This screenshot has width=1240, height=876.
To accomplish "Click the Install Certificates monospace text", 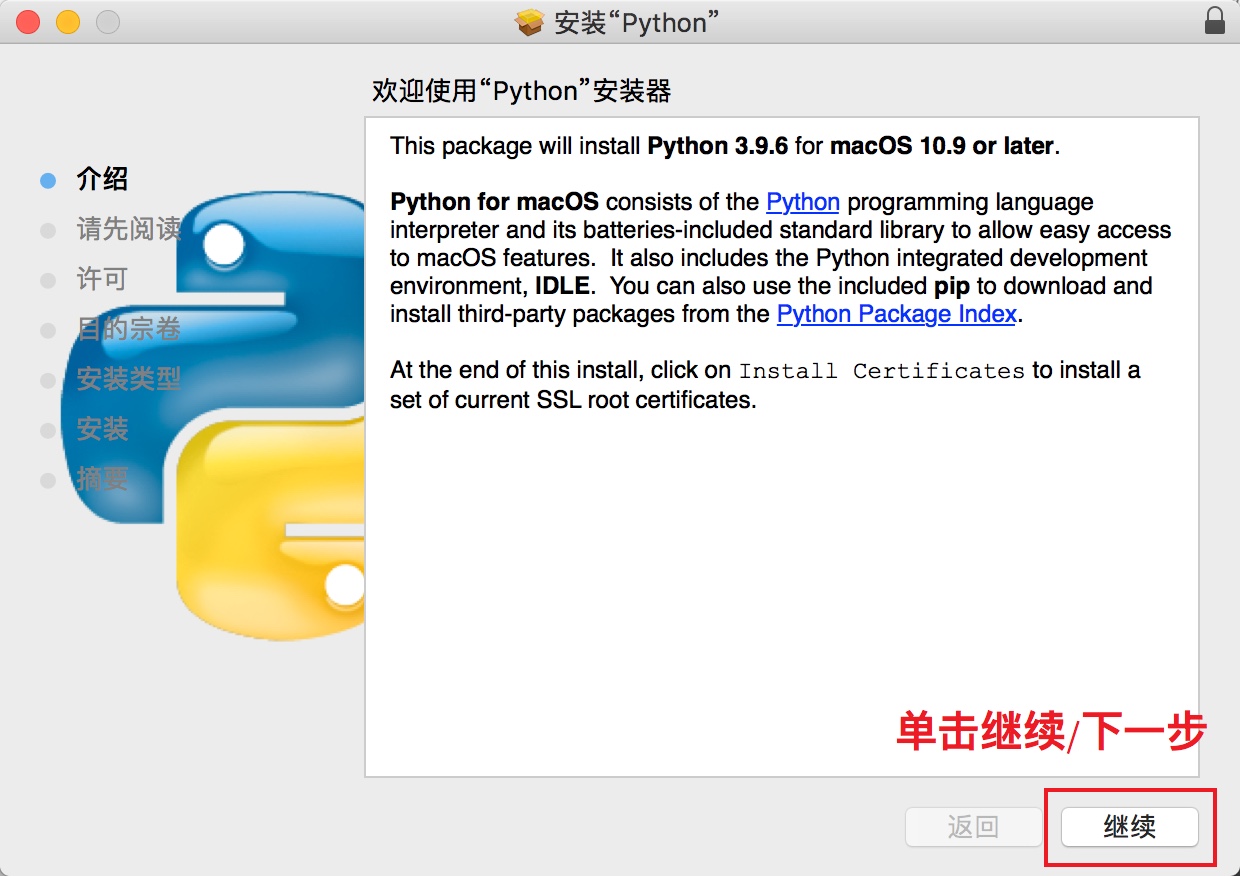I will point(881,371).
